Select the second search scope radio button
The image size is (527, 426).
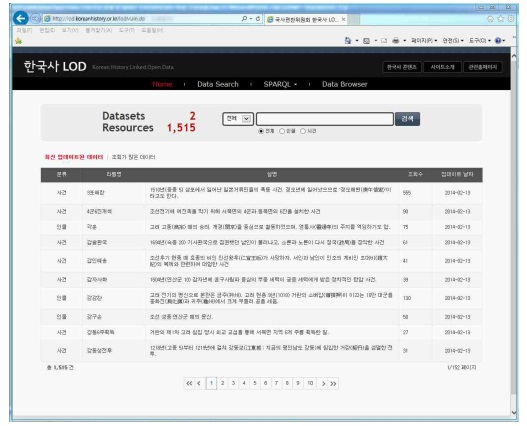click(282, 131)
